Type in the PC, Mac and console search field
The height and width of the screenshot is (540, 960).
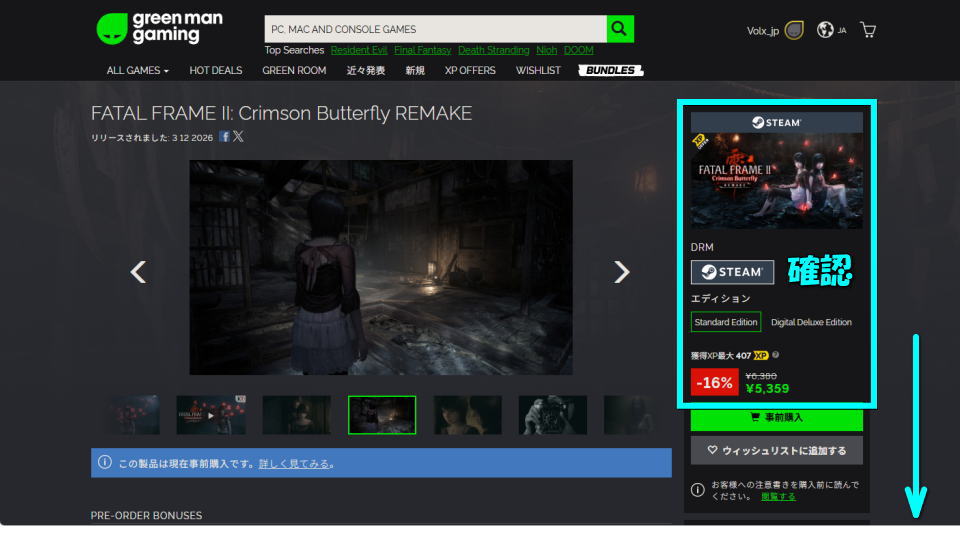click(x=435, y=29)
